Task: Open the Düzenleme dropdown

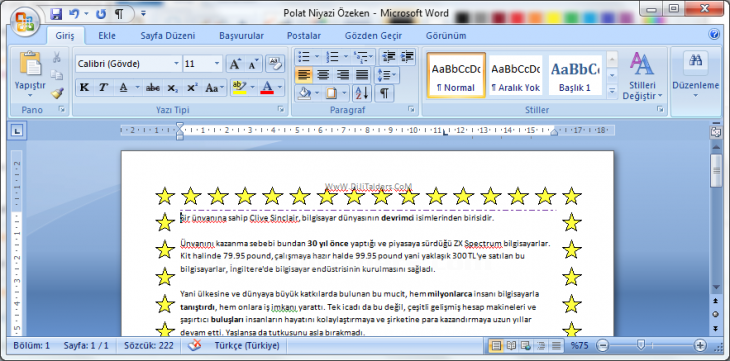Action: [696, 89]
